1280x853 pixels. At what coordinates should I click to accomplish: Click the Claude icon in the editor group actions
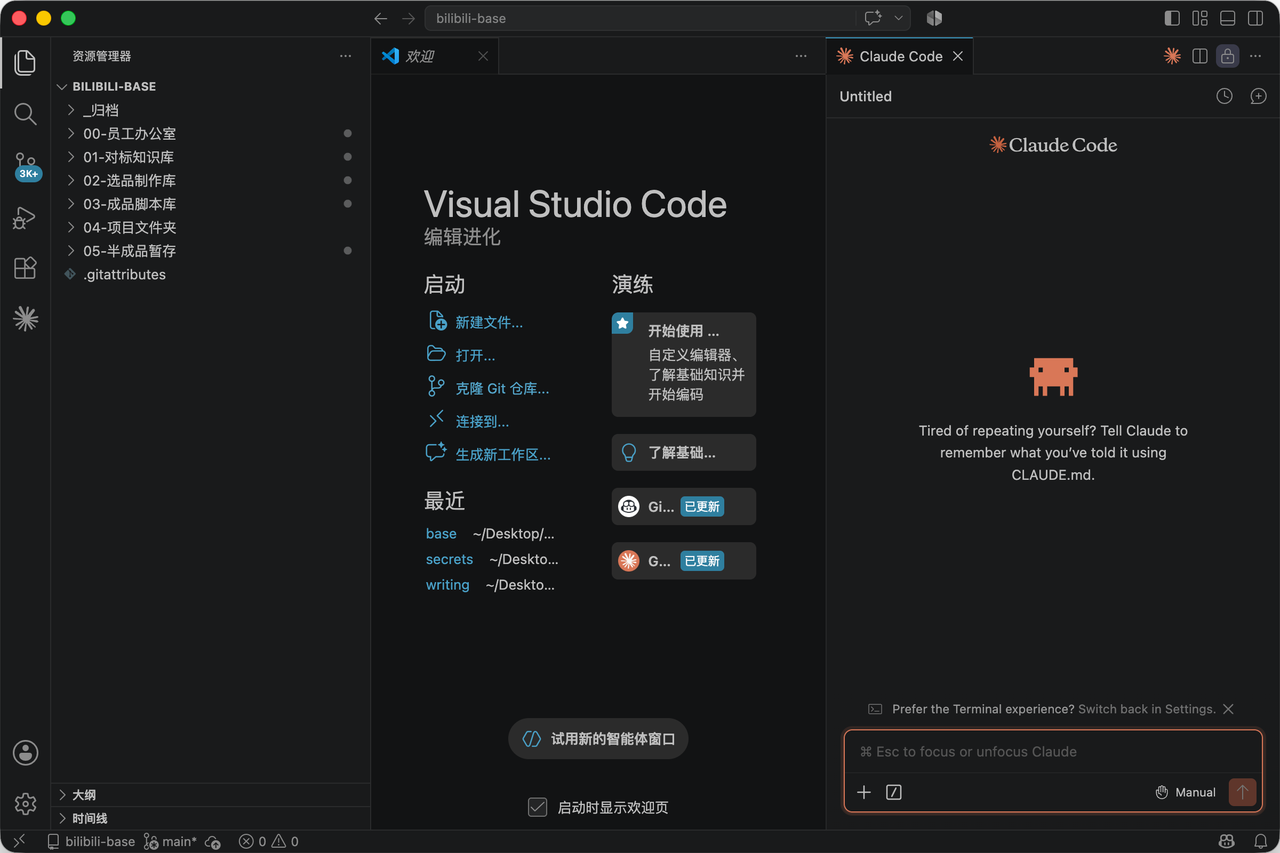[1172, 56]
